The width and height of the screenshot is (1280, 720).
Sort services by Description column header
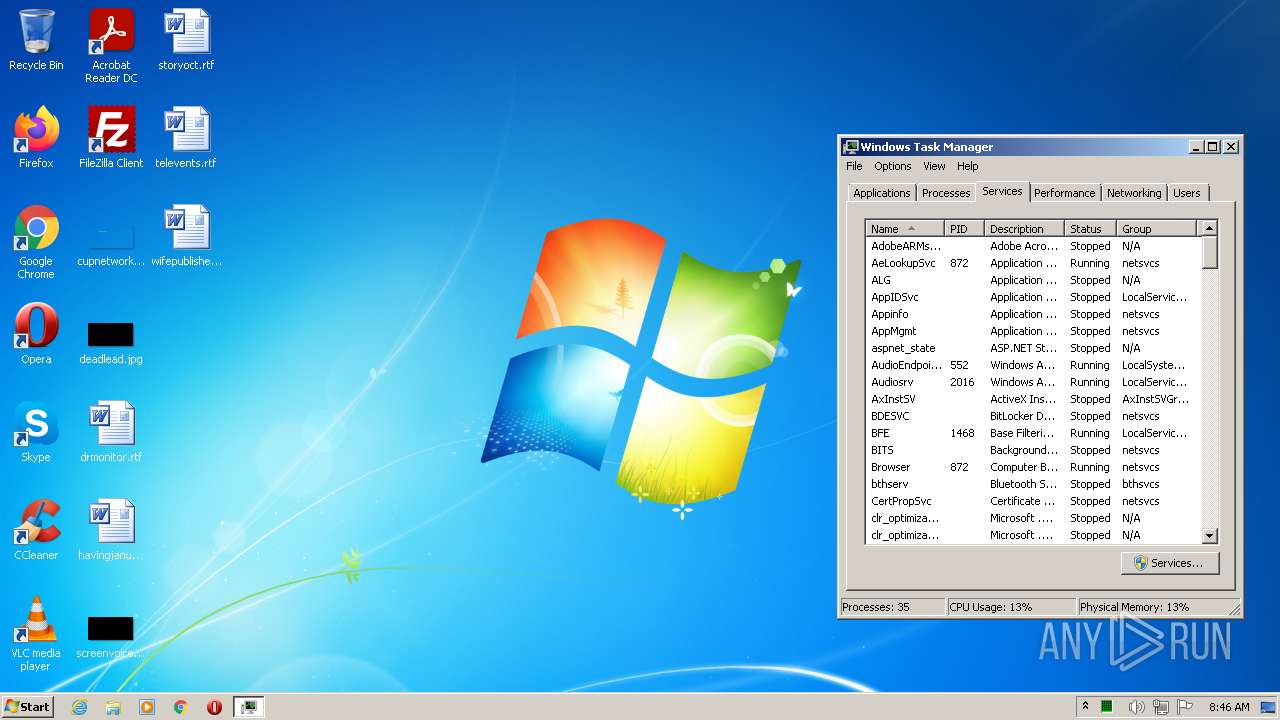(1024, 229)
